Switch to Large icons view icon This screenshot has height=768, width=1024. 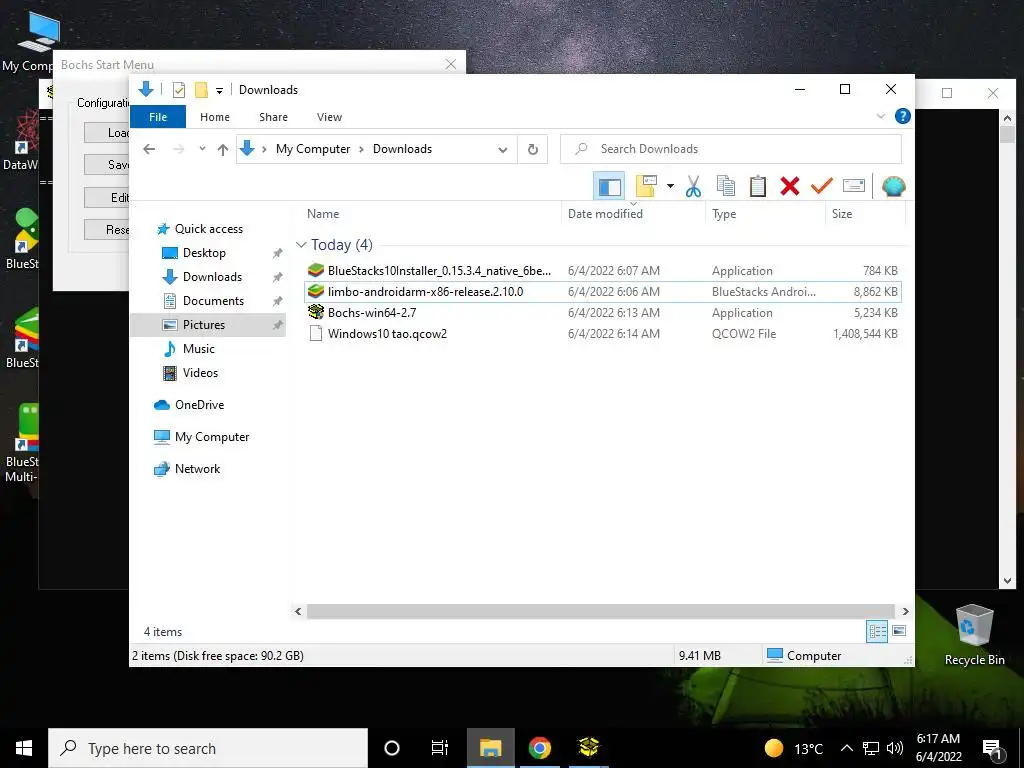(899, 631)
